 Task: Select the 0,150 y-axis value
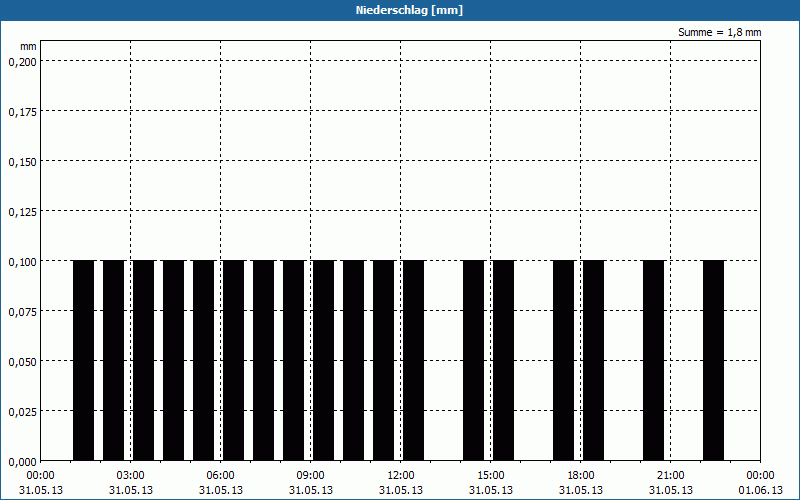tap(22, 162)
